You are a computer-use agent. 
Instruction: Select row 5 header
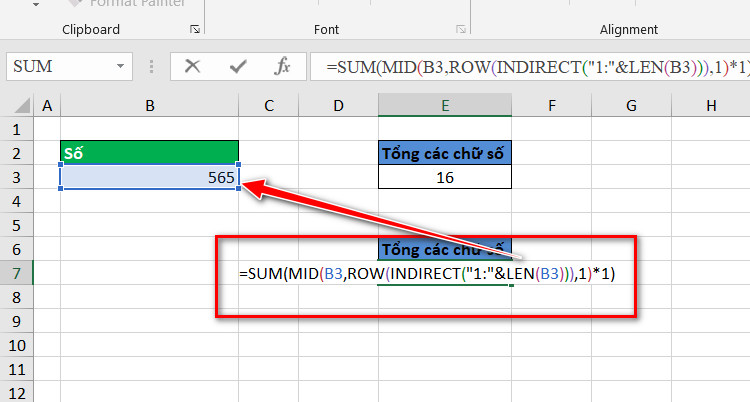pos(17,225)
